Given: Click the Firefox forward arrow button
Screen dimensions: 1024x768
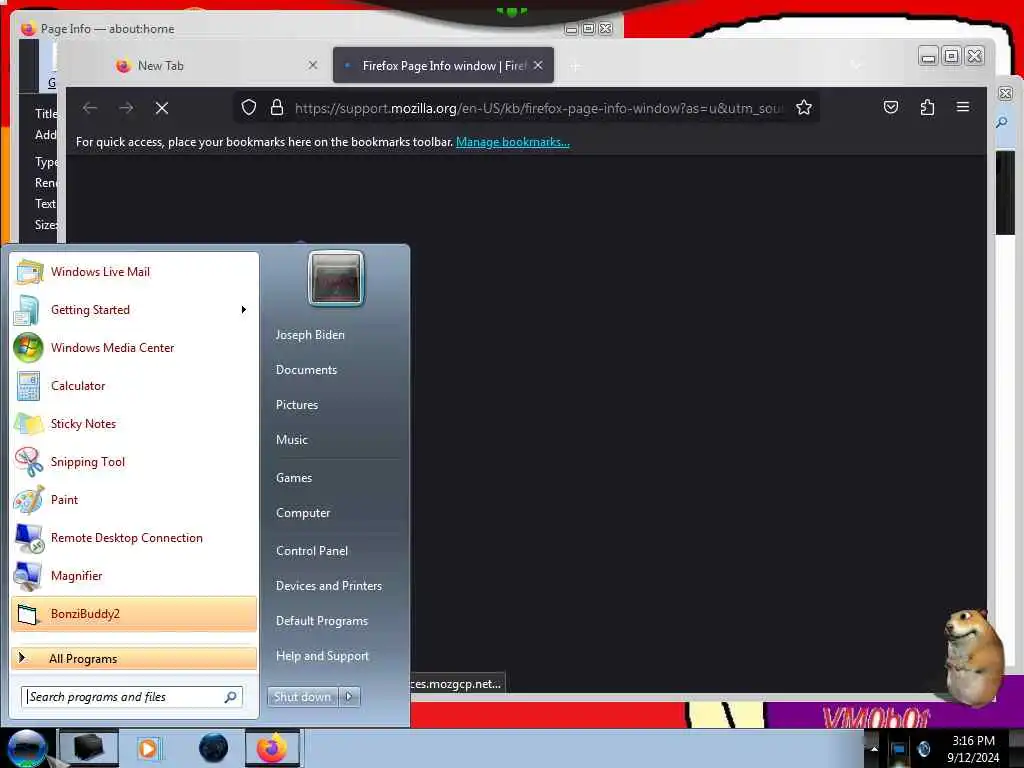Looking at the screenshot, I should (x=126, y=108).
